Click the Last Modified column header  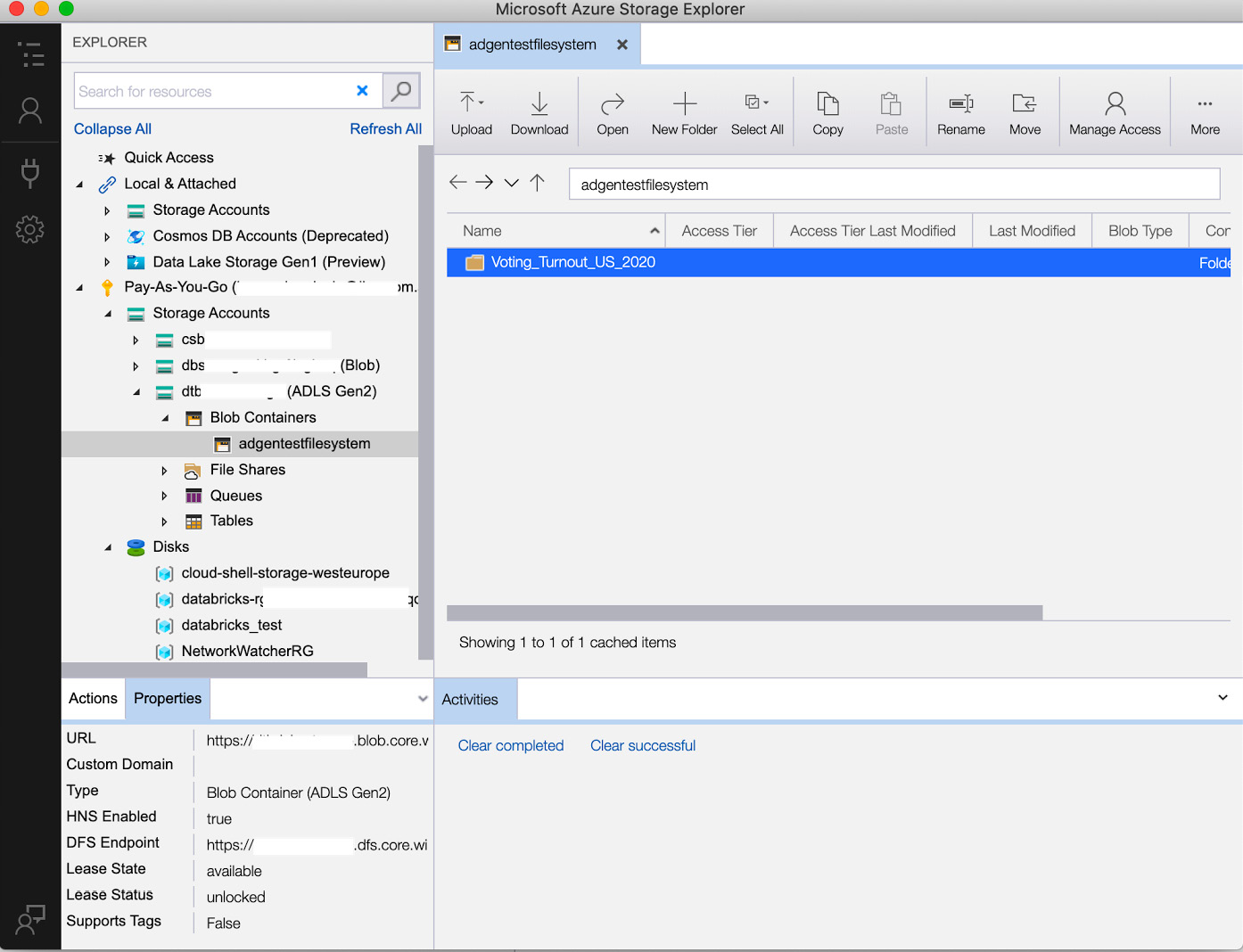pos(1032,231)
